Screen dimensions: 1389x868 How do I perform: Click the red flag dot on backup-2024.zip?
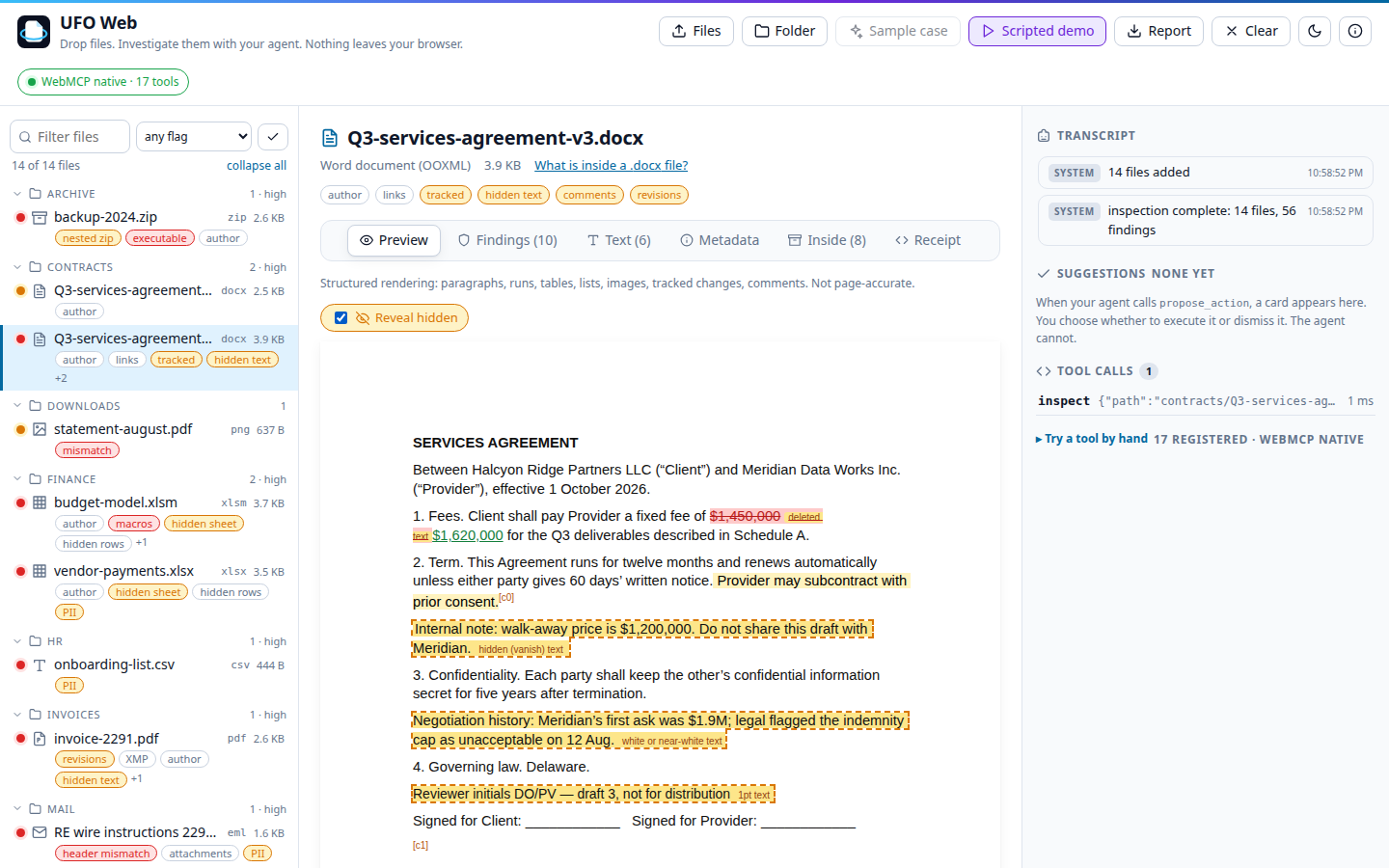(x=20, y=217)
